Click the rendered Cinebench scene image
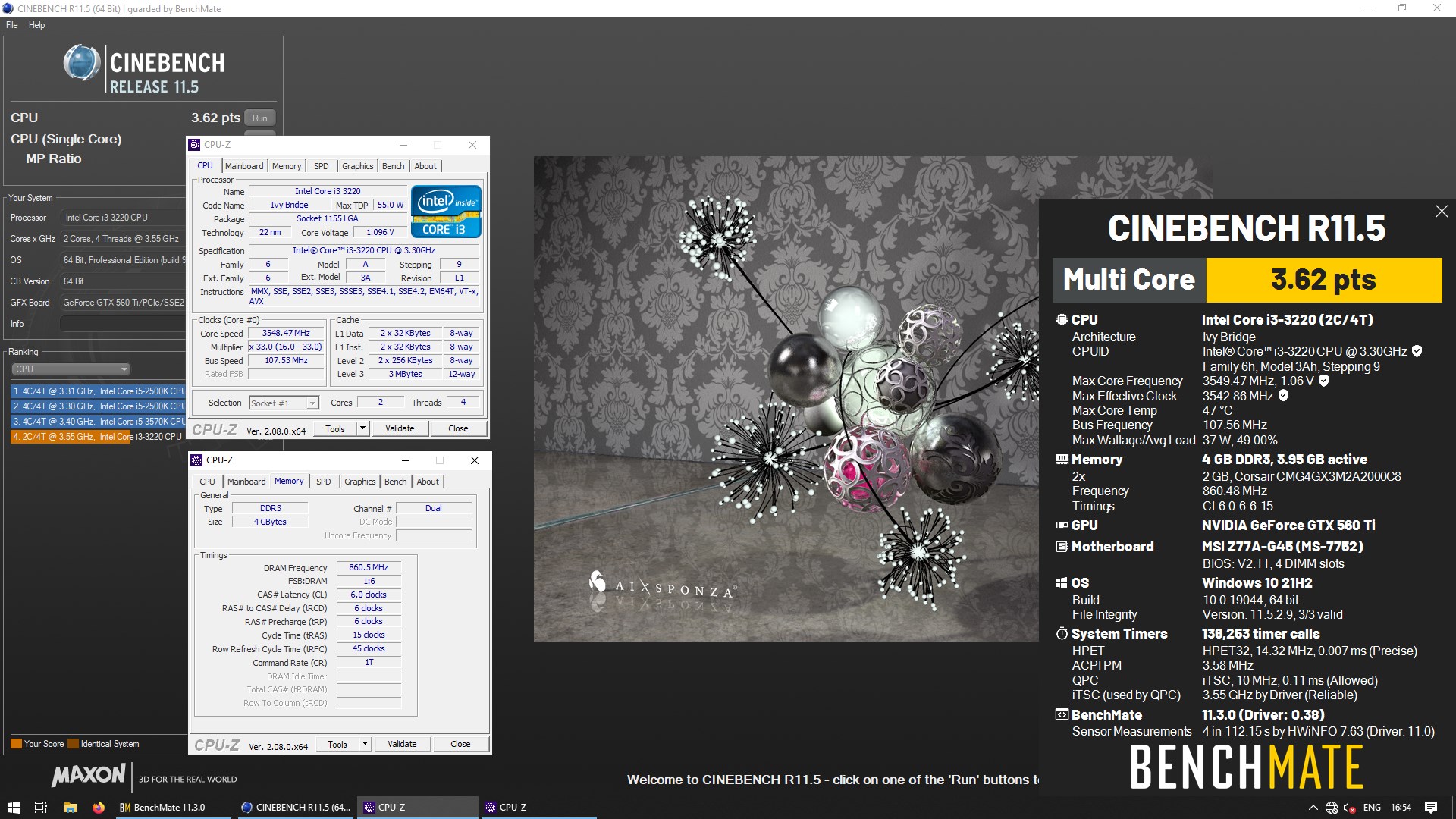1456x819 pixels. (786, 399)
